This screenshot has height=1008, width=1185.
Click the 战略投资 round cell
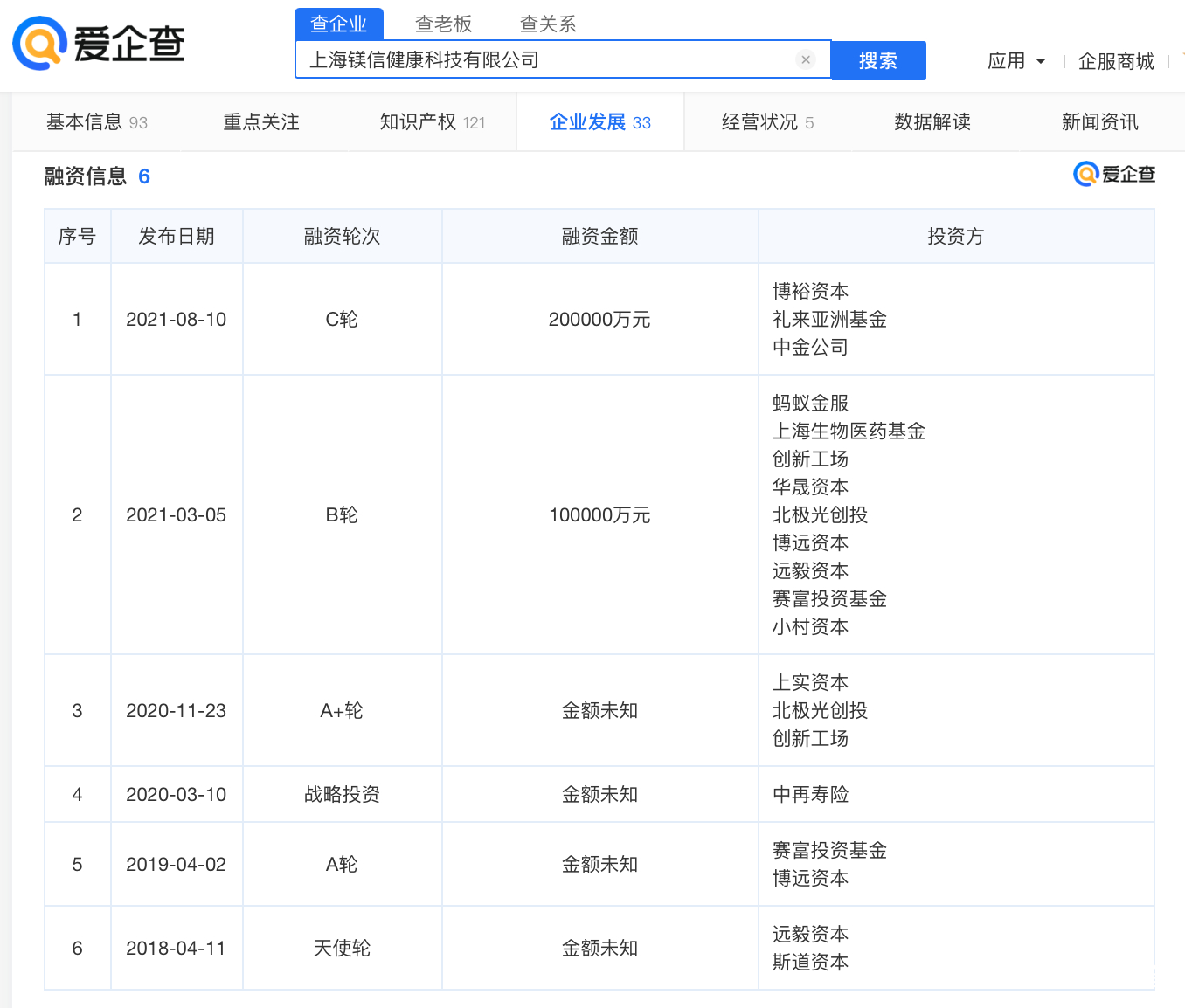click(342, 795)
